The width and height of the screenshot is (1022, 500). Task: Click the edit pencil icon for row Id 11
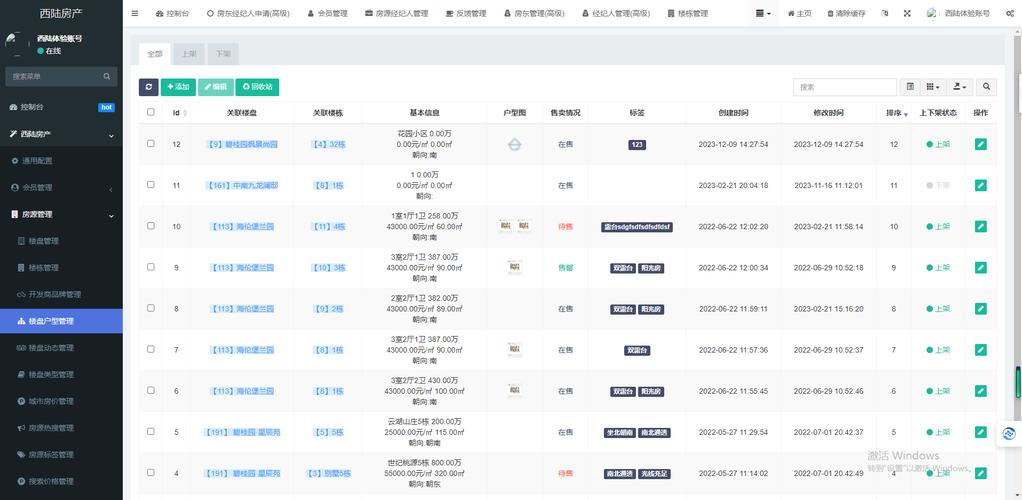pyautogui.click(x=980, y=185)
